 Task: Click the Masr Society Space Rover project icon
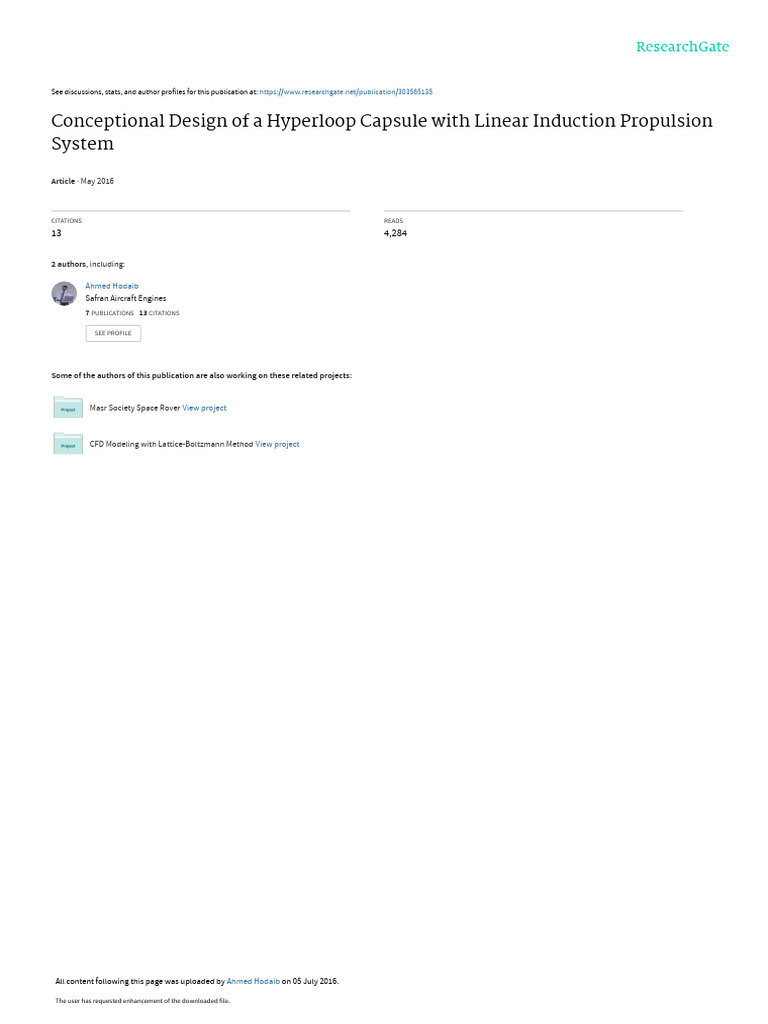(x=68, y=408)
